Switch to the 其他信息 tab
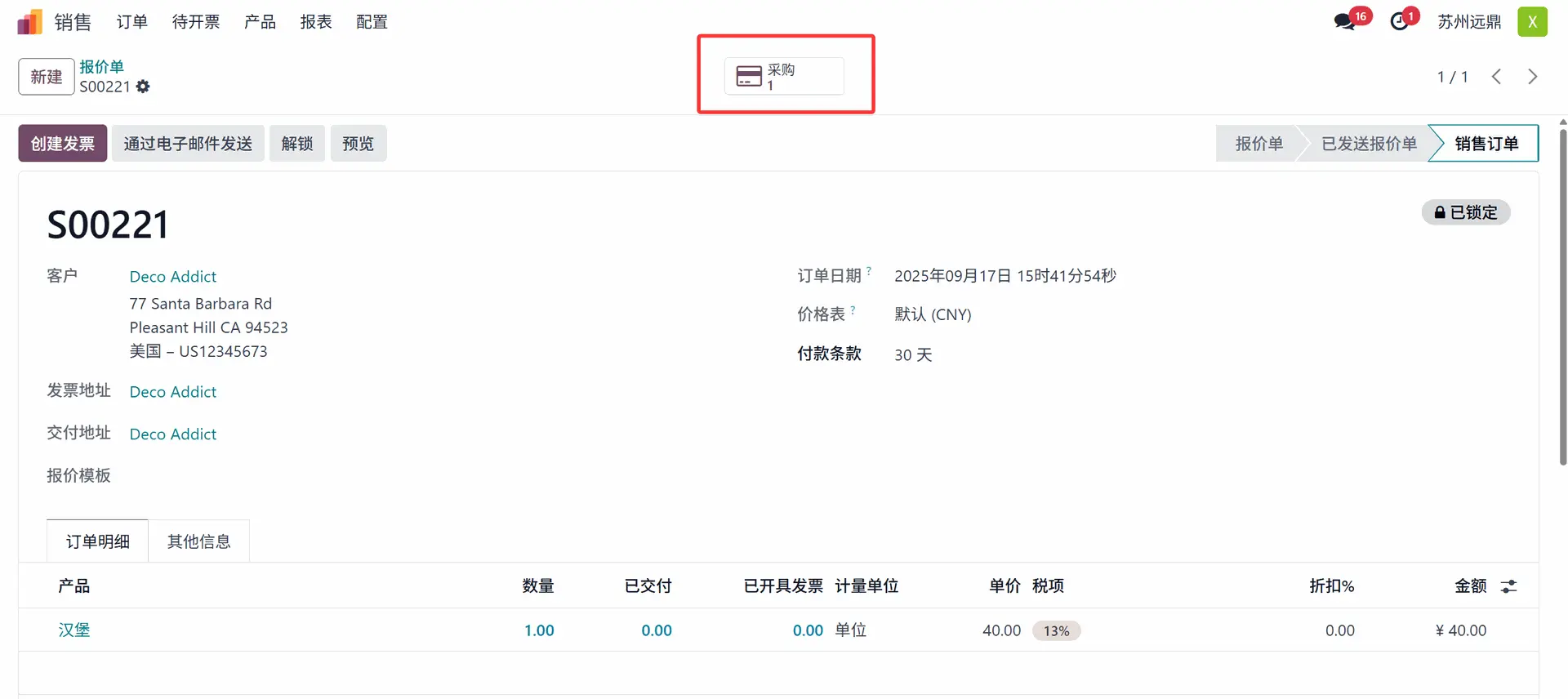 (198, 541)
